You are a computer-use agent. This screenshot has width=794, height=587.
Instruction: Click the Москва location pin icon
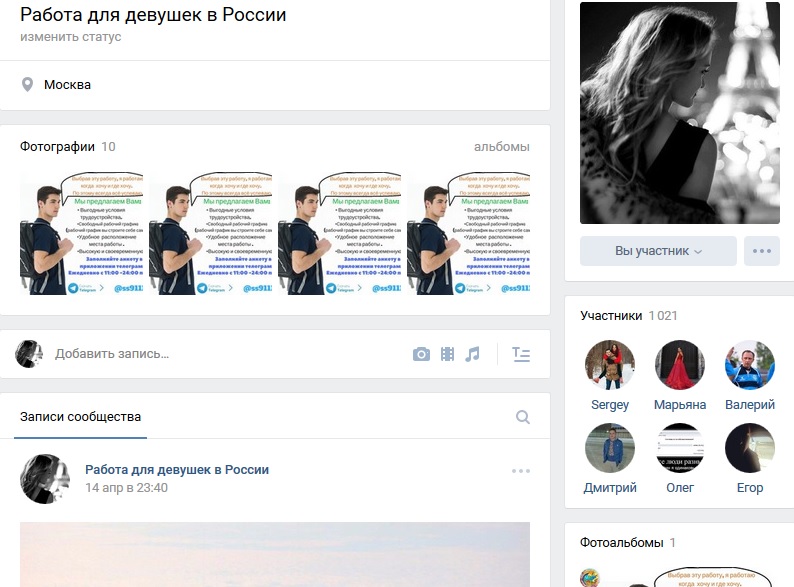pos(27,85)
